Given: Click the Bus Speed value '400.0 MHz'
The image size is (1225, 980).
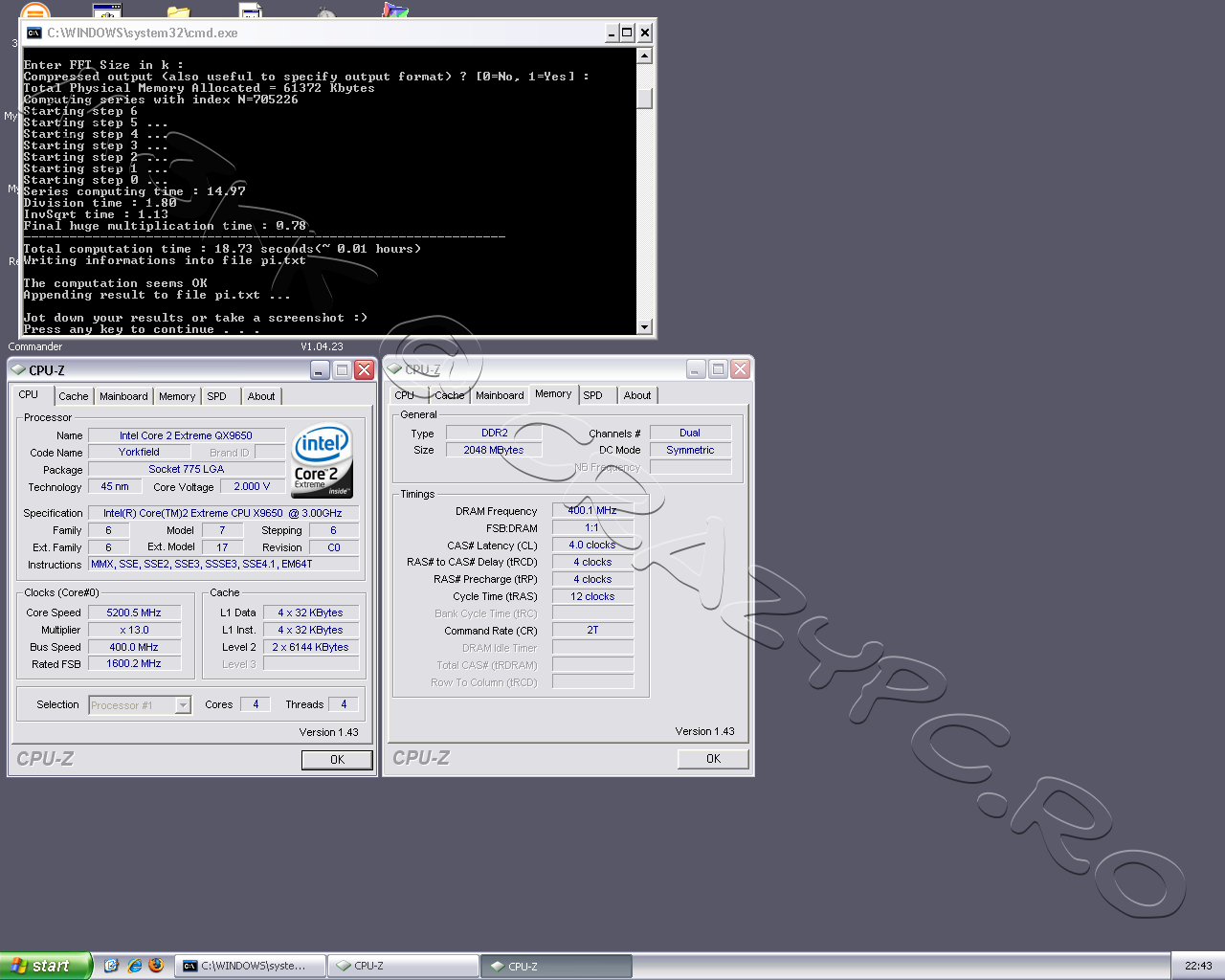Looking at the screenshot, I should pos(134,647).
